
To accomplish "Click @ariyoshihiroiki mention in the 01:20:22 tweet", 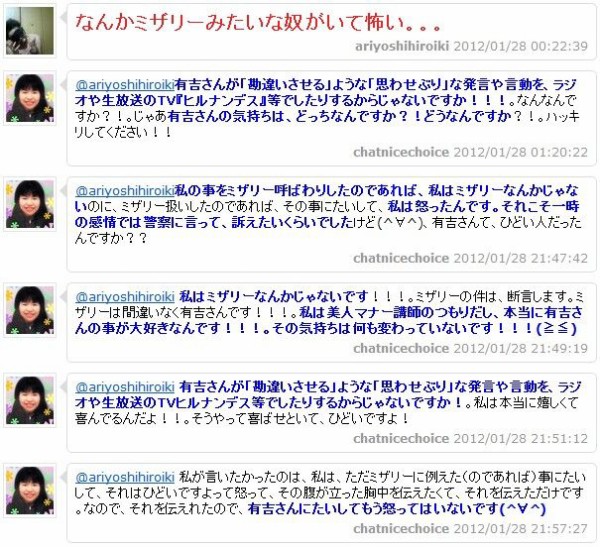I will click(x=125, y=85).
